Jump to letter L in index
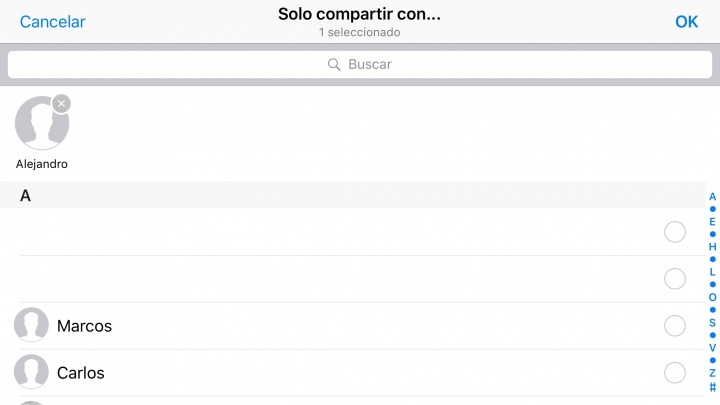 point(712,272)
